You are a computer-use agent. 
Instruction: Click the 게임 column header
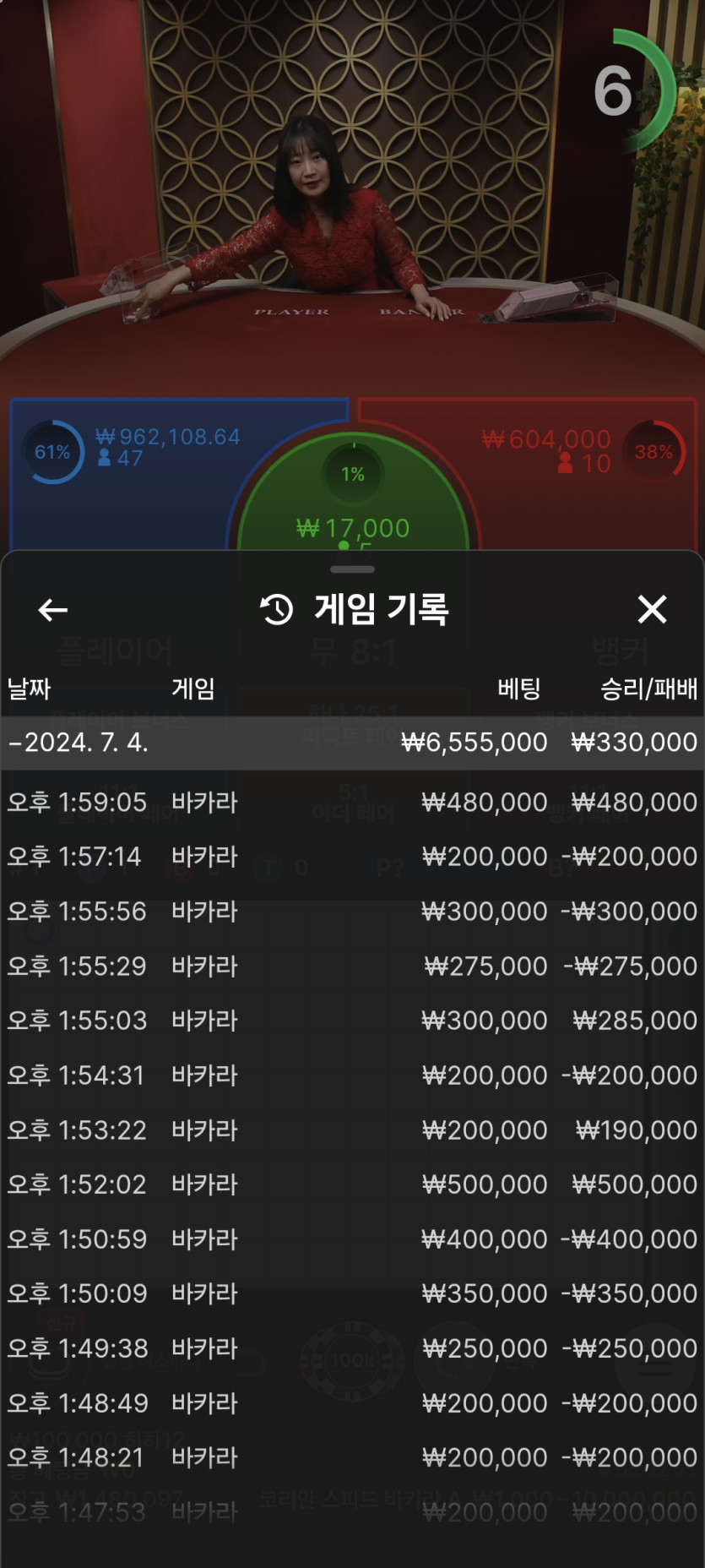[x=193, y=689]
